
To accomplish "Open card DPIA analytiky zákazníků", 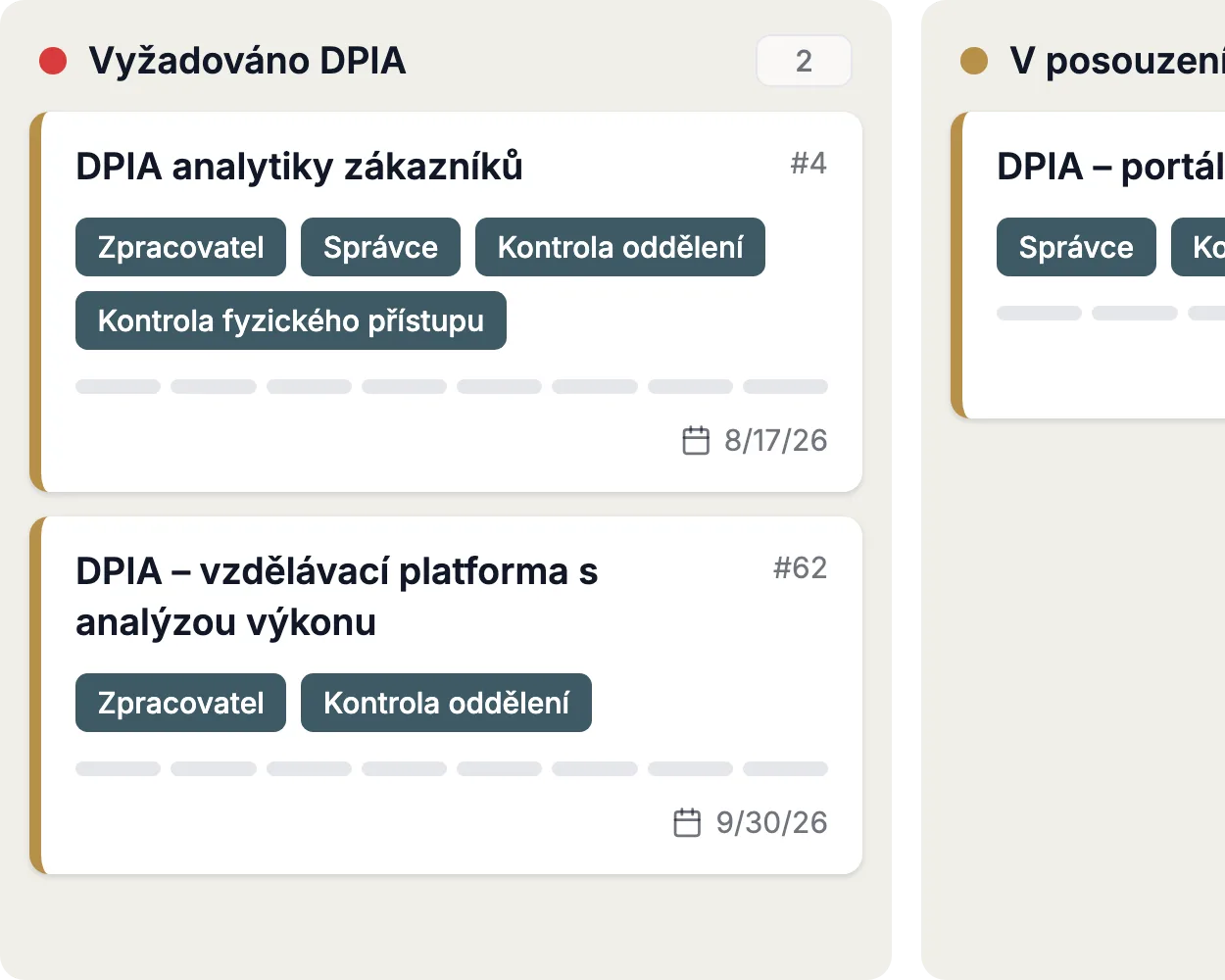I will [446, 302].
